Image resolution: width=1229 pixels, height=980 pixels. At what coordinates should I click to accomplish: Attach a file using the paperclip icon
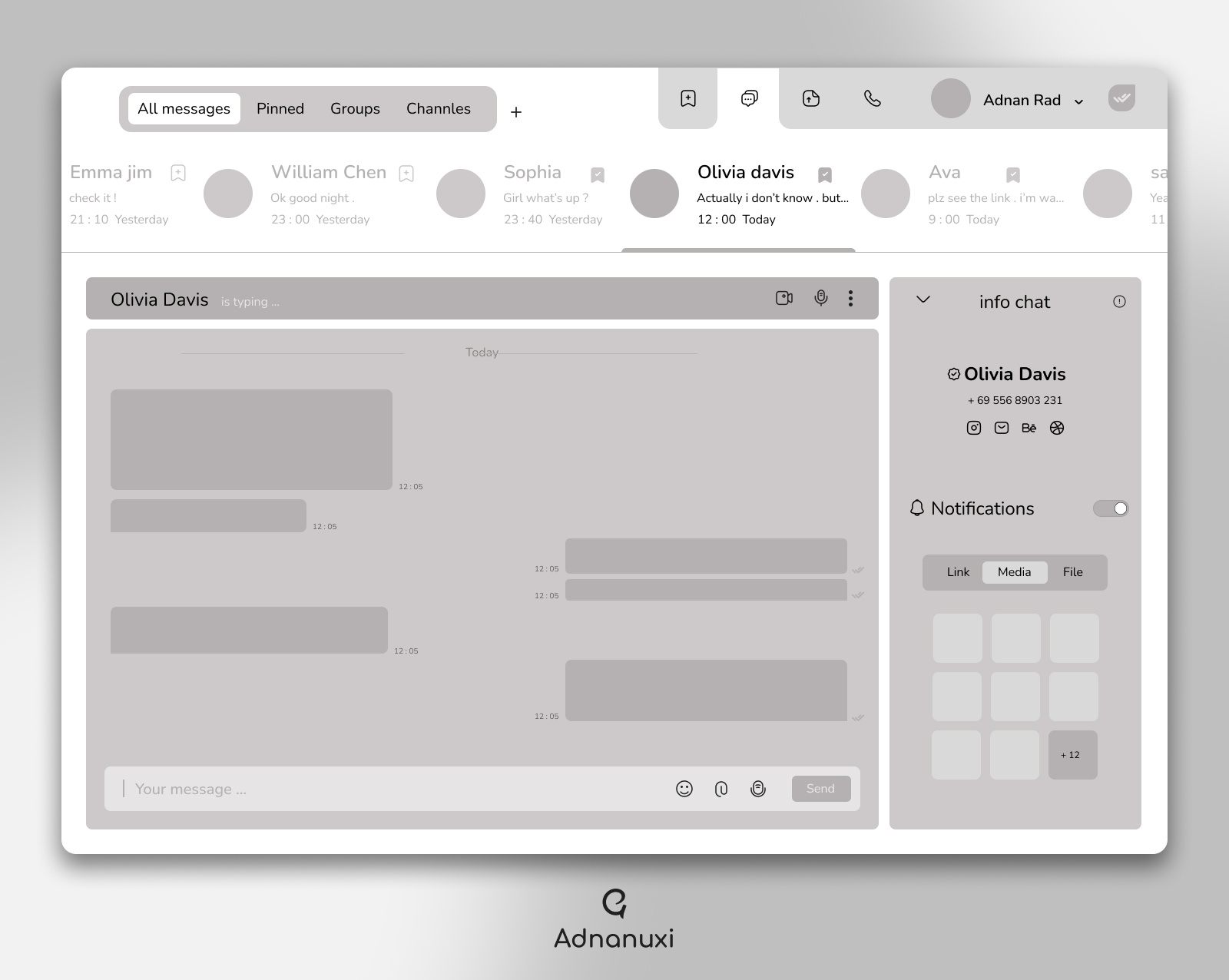coord(721,789)
